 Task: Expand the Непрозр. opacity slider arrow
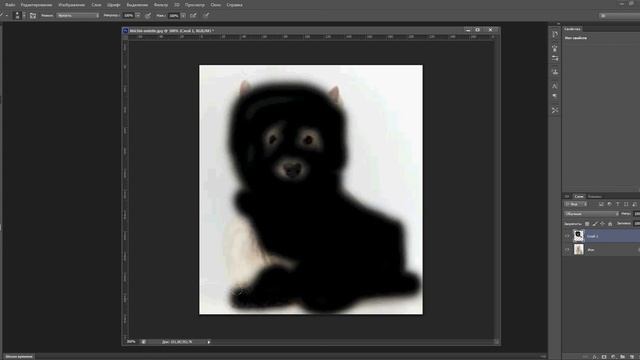(x=138, y=16)
